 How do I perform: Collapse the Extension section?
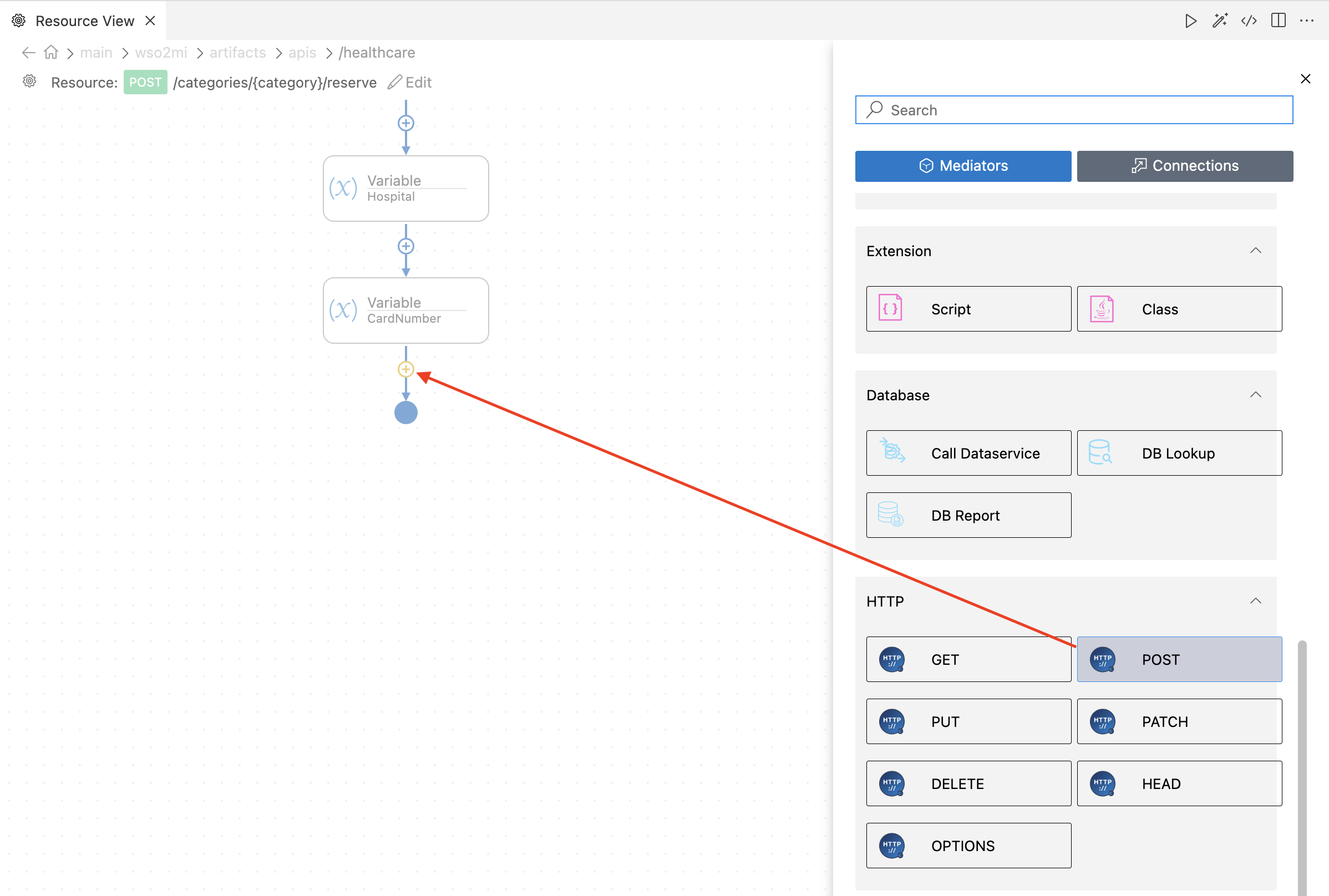(1255, 250)
